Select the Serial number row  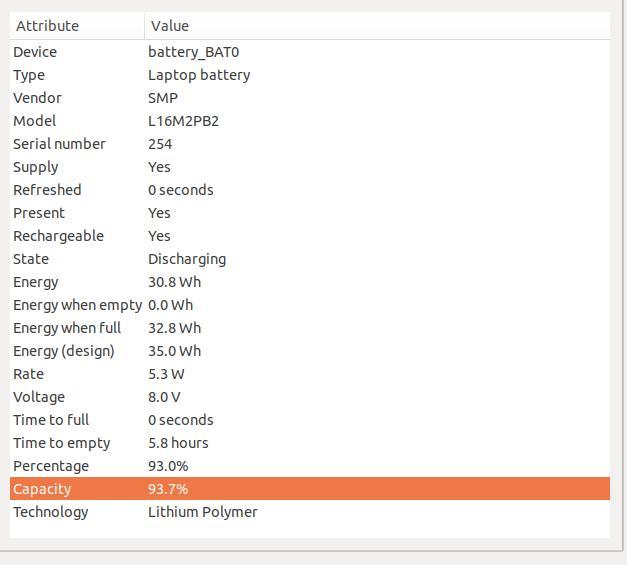click(310, 144)
